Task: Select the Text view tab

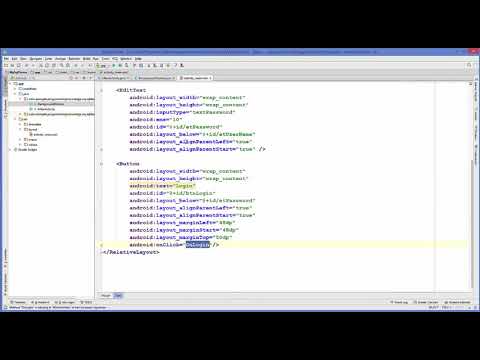Action: pos(118,296)
